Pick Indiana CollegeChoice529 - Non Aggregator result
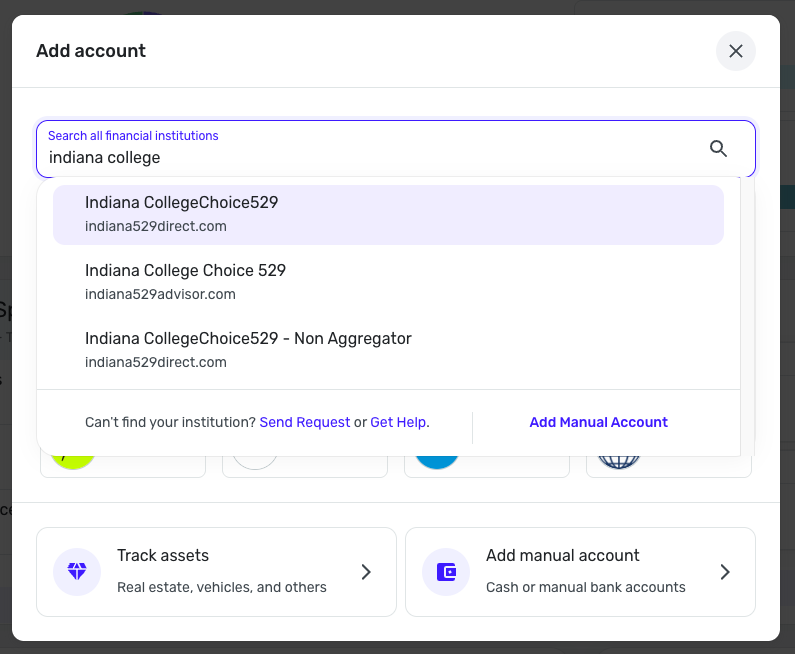The image size is (795, 654). (388, 349)
